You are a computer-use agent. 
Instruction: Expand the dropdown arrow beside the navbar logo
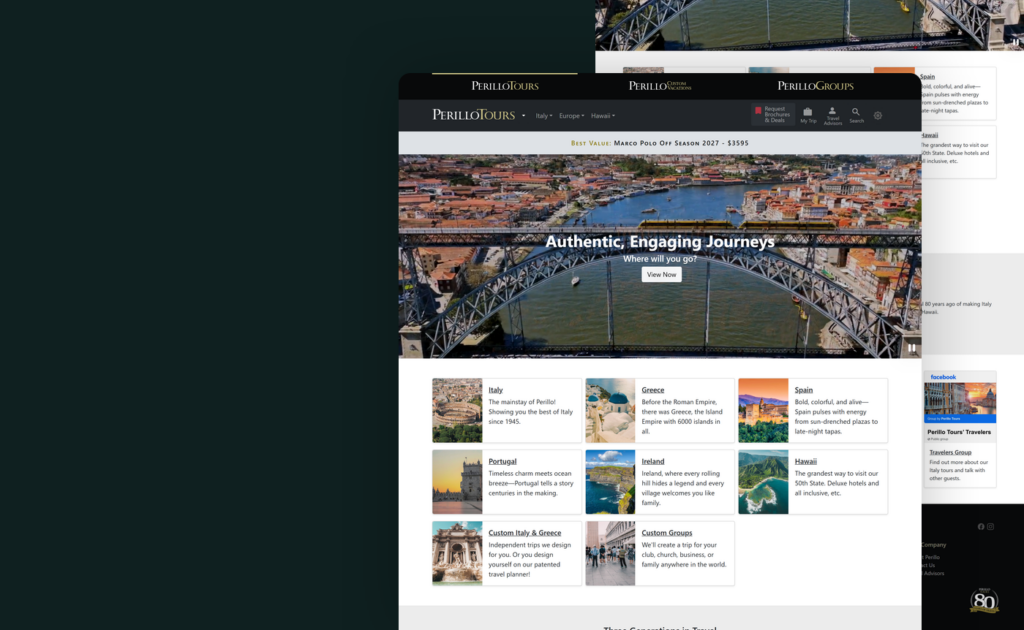[523, 116]
